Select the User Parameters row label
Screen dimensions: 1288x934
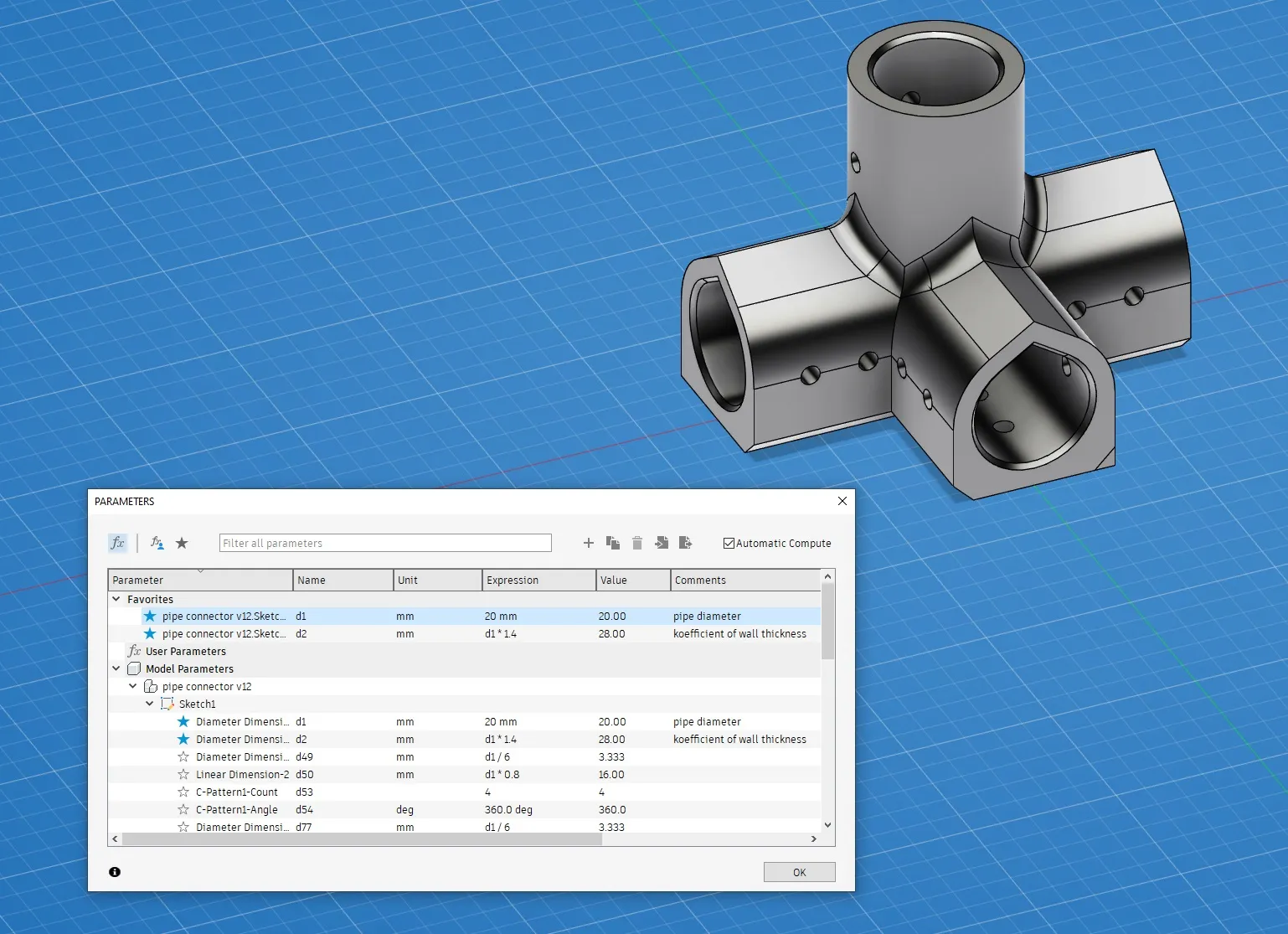point(186,651)
